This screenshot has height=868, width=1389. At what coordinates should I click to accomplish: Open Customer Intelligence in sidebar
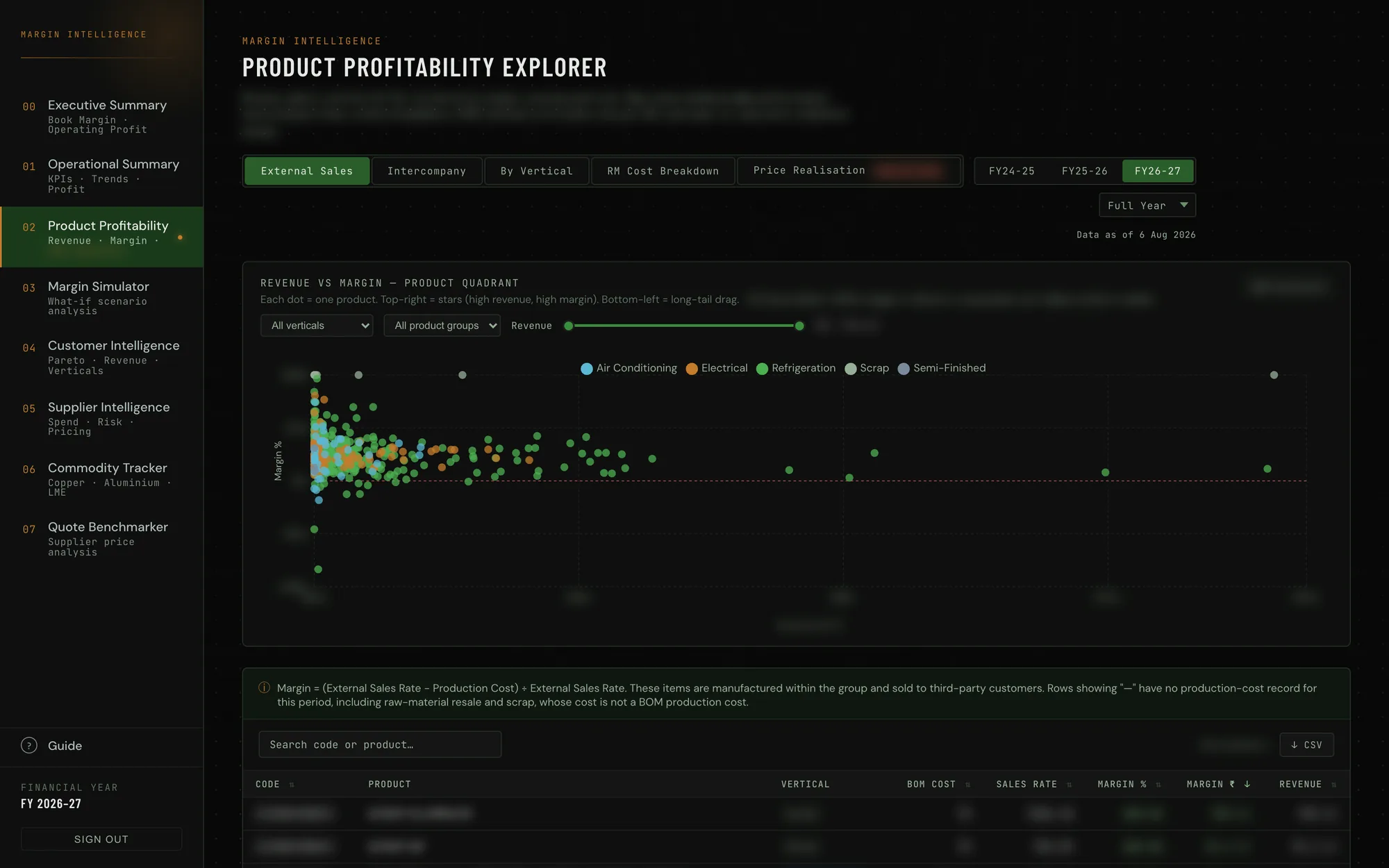101,357
